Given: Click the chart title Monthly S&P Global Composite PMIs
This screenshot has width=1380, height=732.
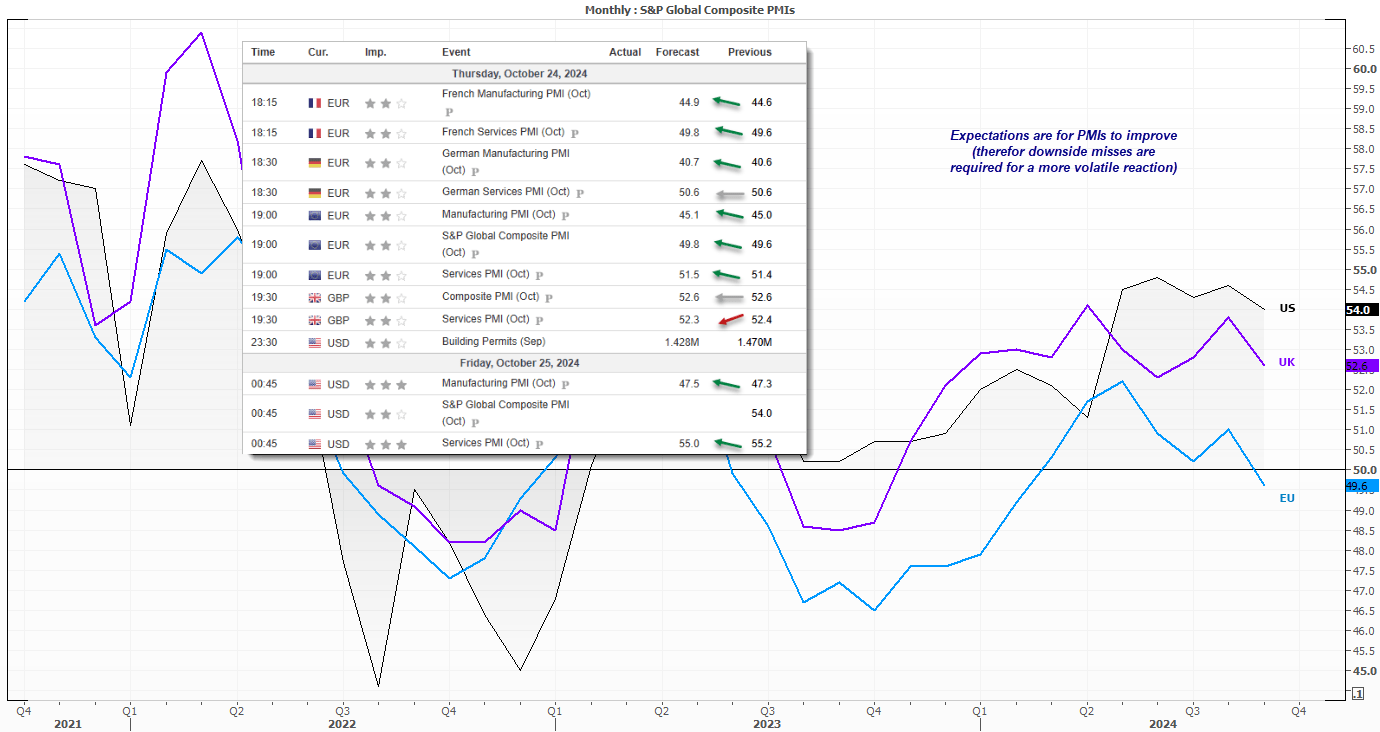Looking at the screenshot, I should pos(689,8).
